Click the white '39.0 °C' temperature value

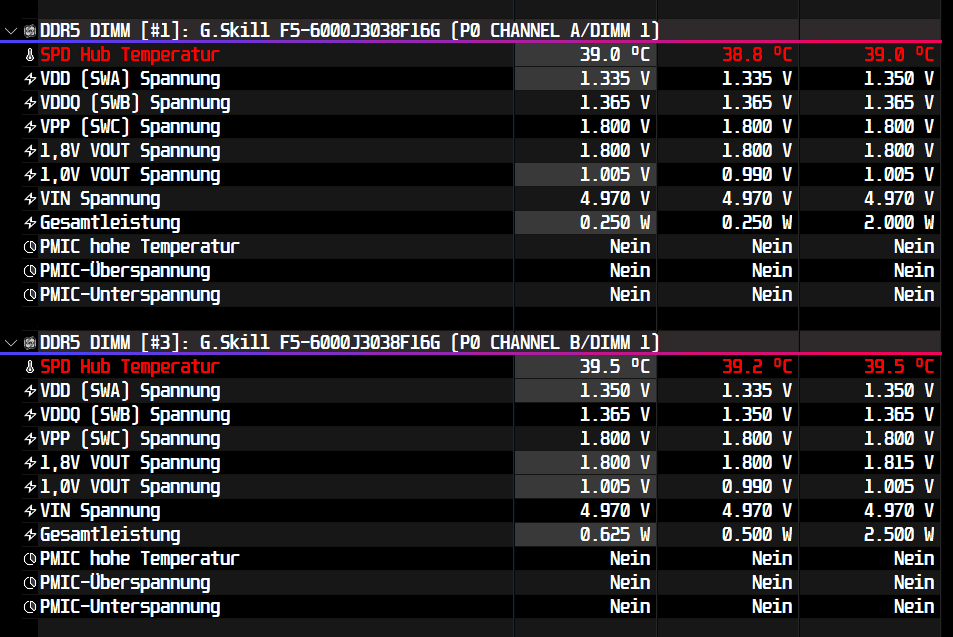tap(614, 55)
